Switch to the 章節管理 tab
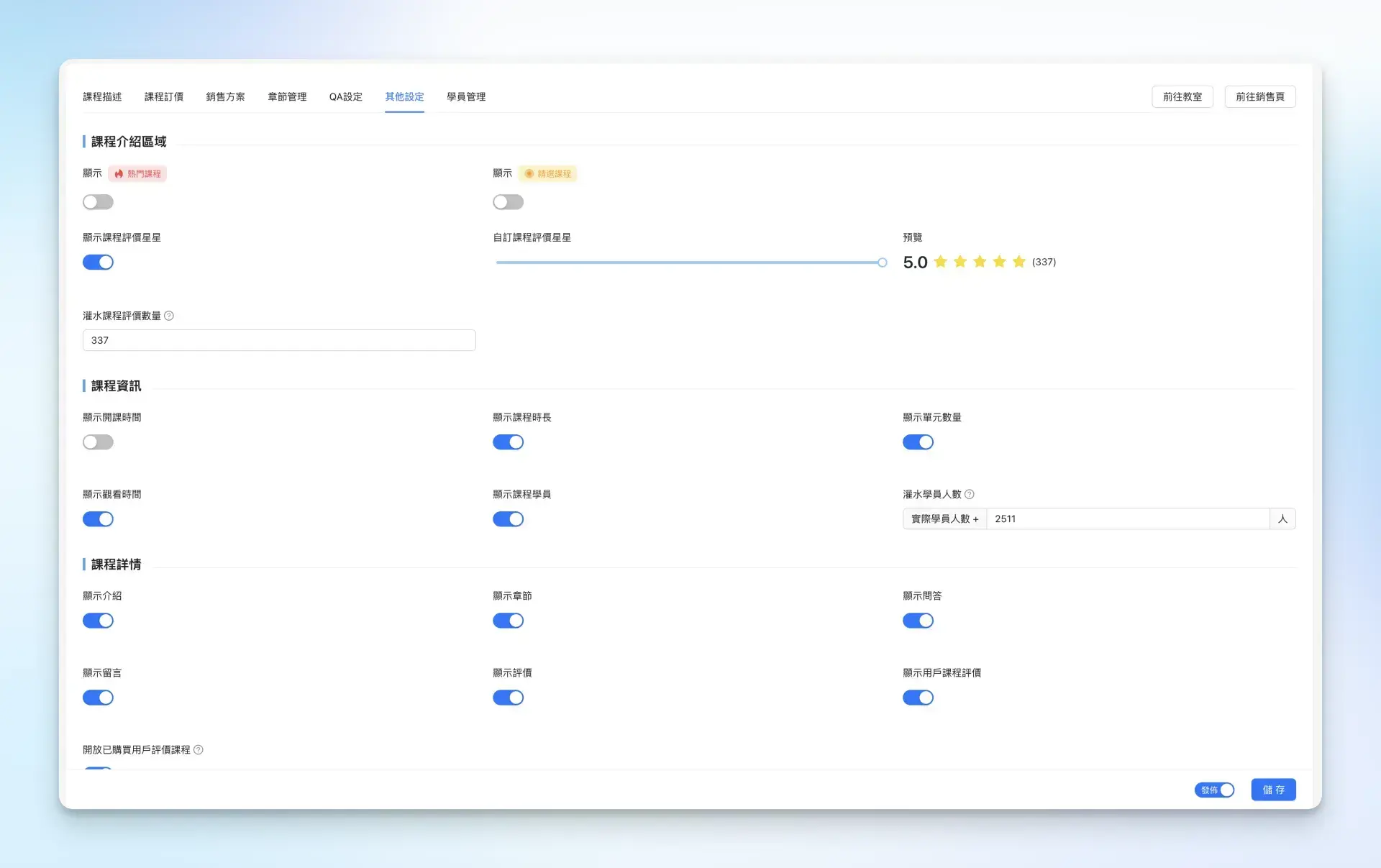 [287, 96]
